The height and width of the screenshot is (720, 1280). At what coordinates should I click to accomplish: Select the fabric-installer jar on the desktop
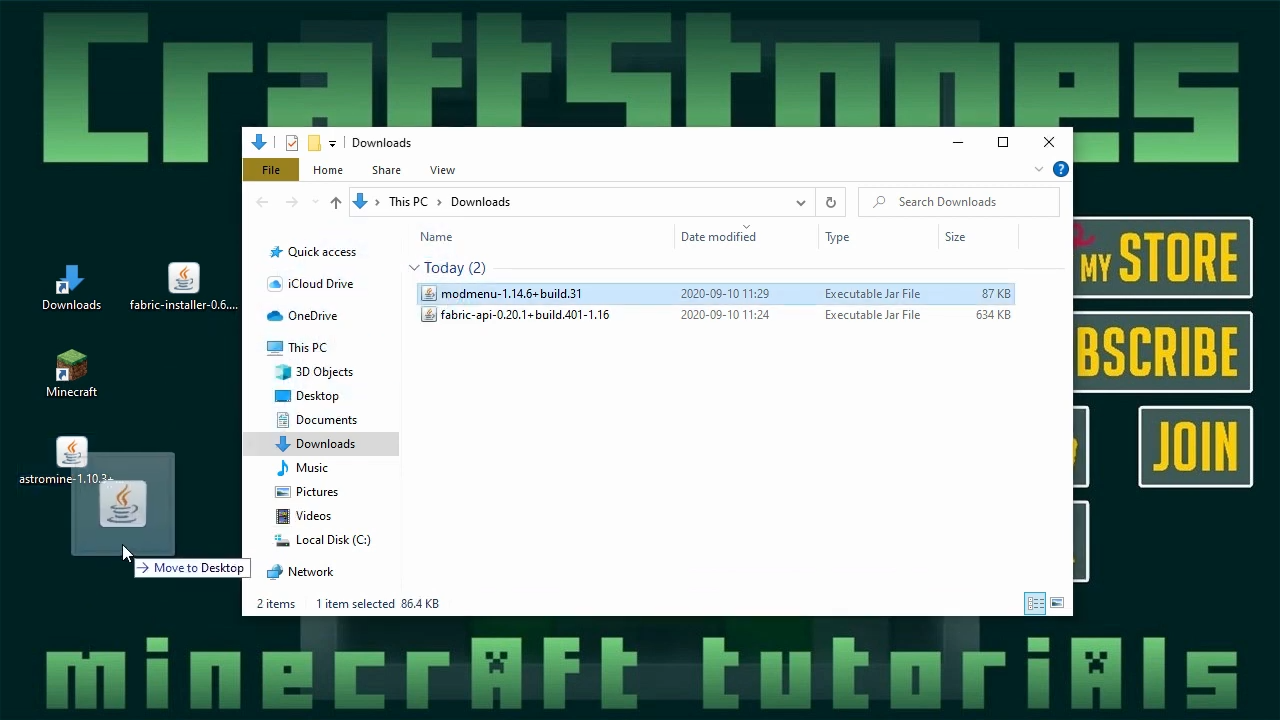point(184,288)
